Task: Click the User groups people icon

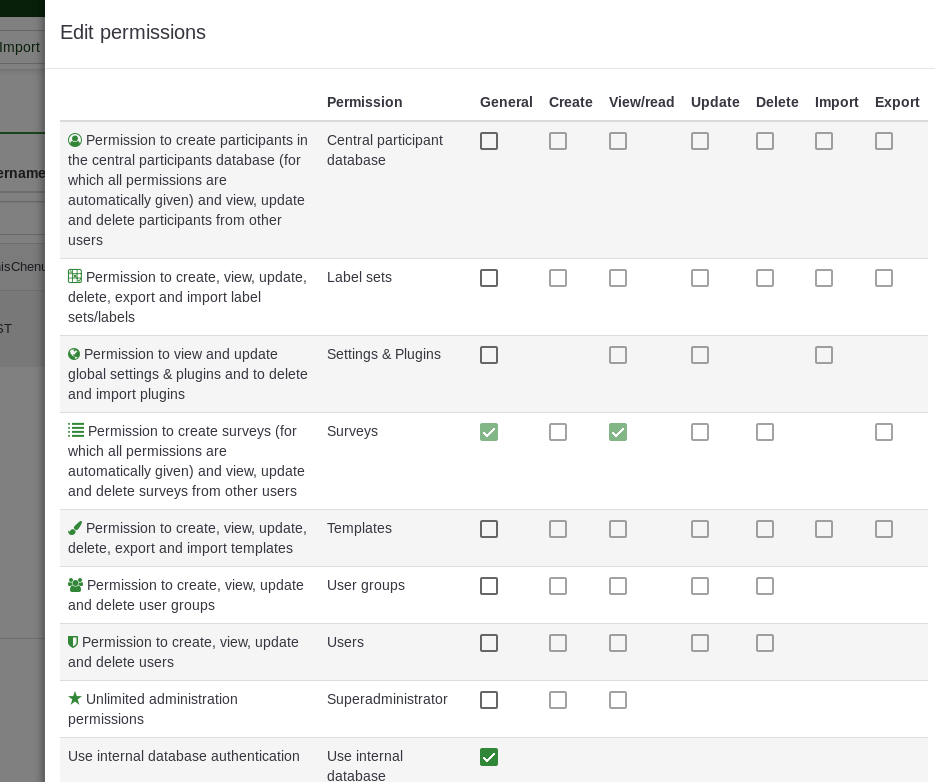Action: (75, 585)
